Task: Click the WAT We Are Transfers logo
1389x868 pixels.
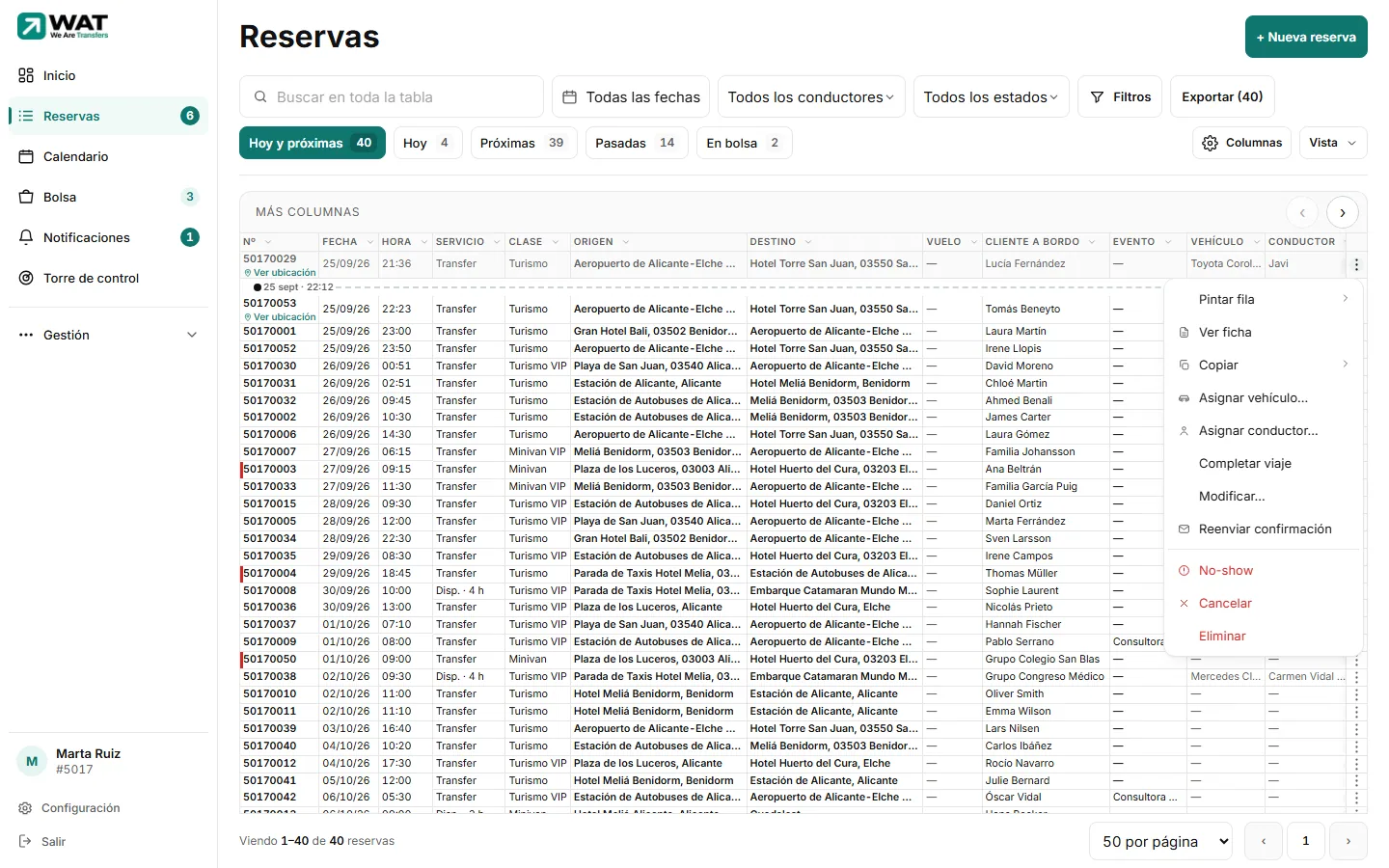Action: [x=63, y=26]
